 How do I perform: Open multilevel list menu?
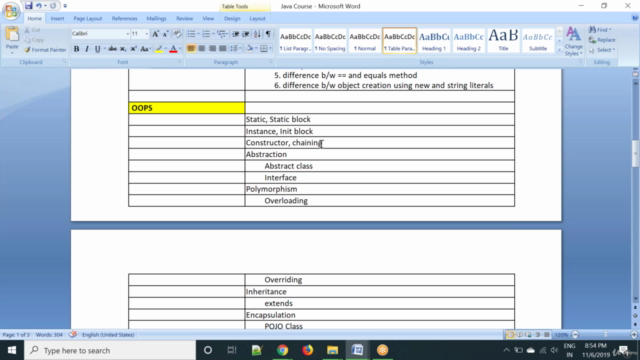coord(222,34)
